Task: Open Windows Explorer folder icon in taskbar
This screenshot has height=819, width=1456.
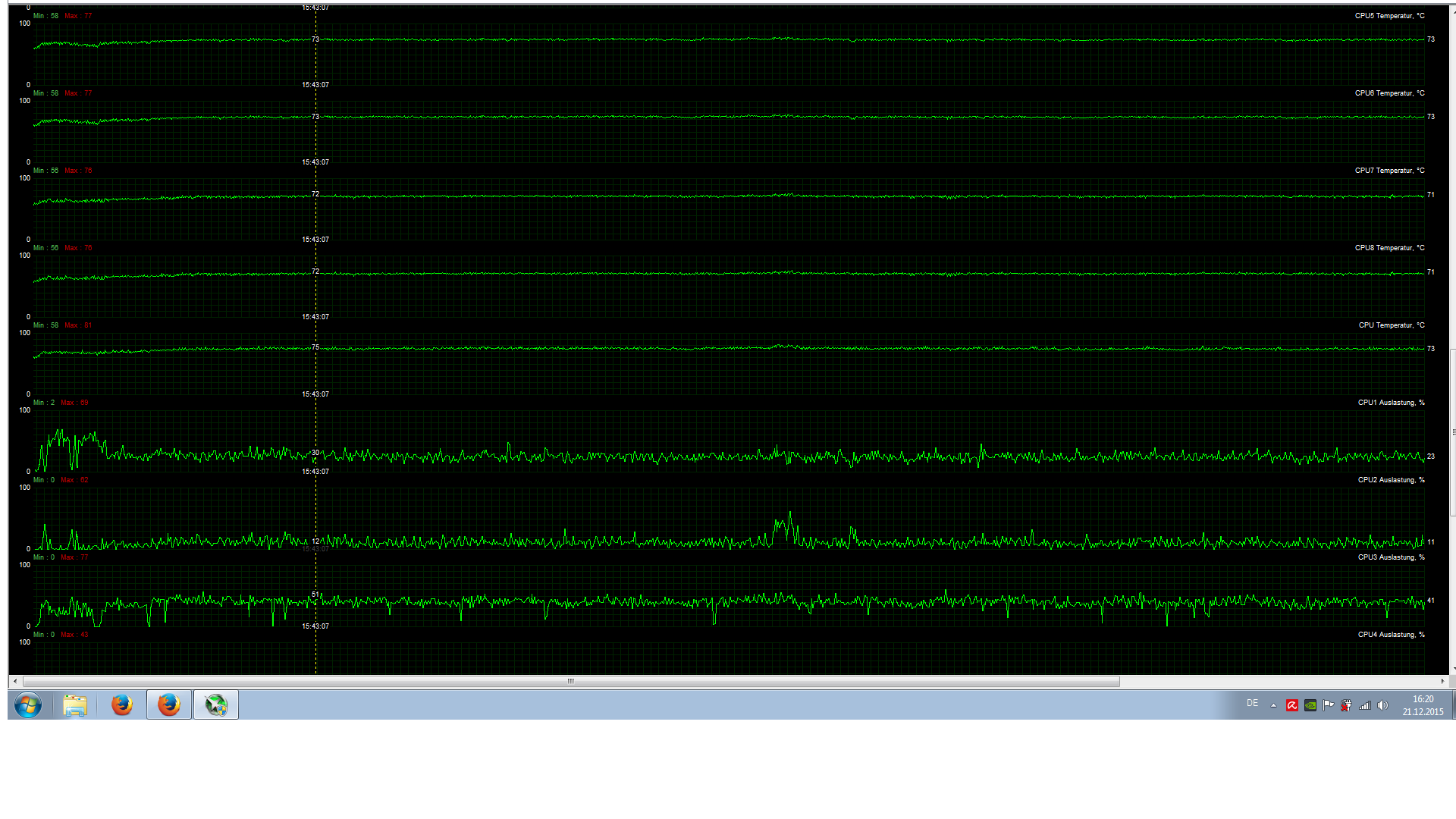Action: [x=75, y=705]
